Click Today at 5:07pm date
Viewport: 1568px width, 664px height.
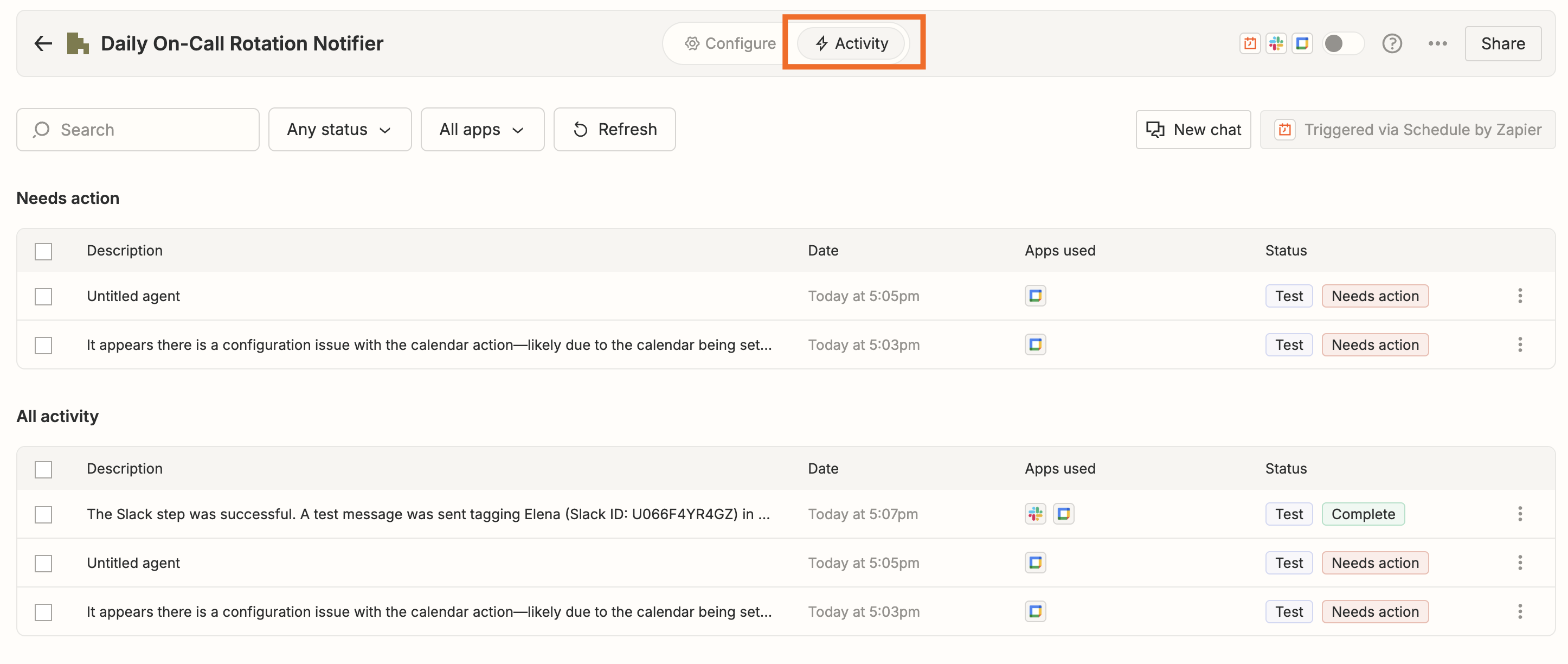coord(863,514)
